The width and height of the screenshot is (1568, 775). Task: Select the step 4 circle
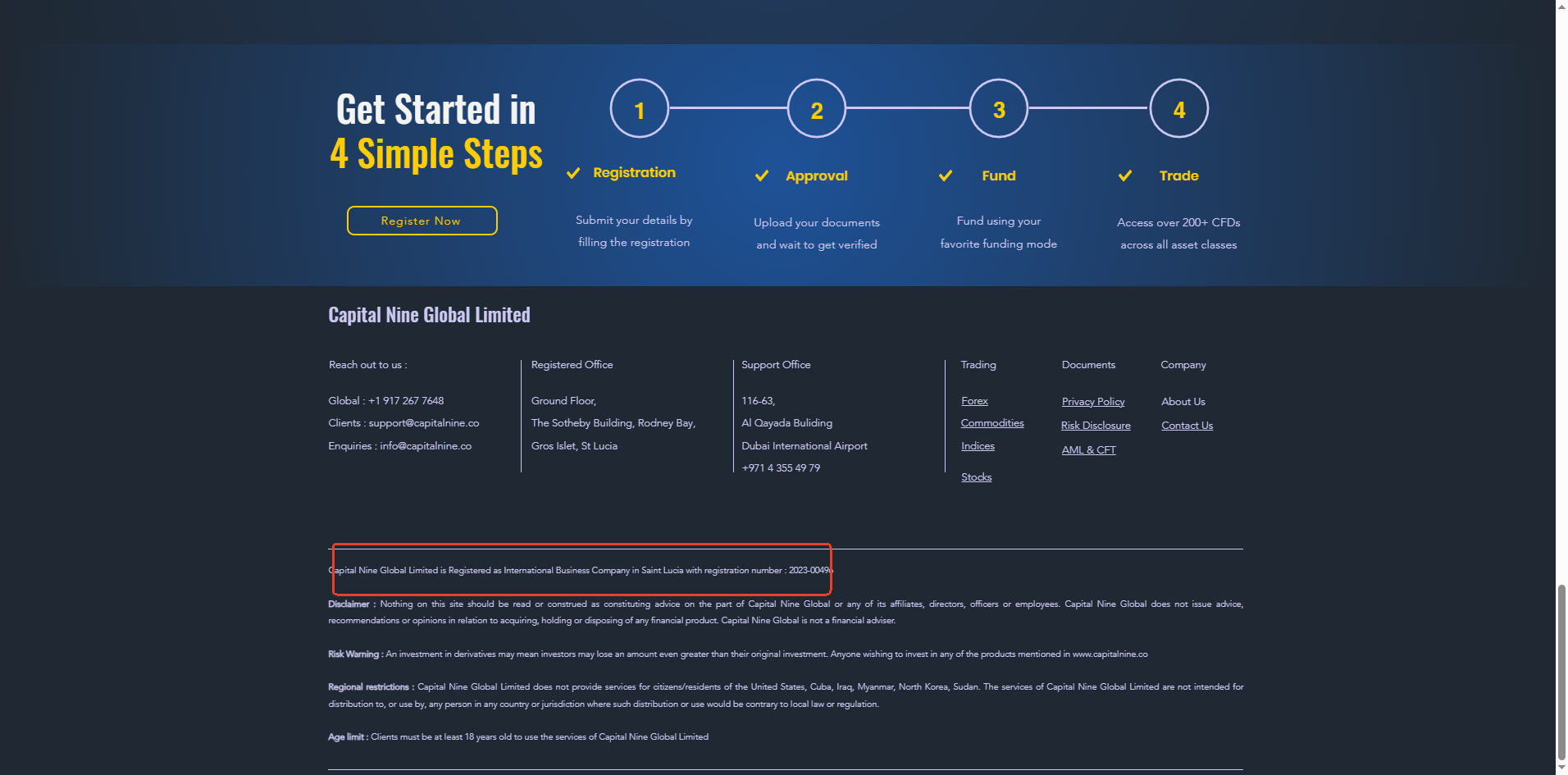coord(1179,108)
